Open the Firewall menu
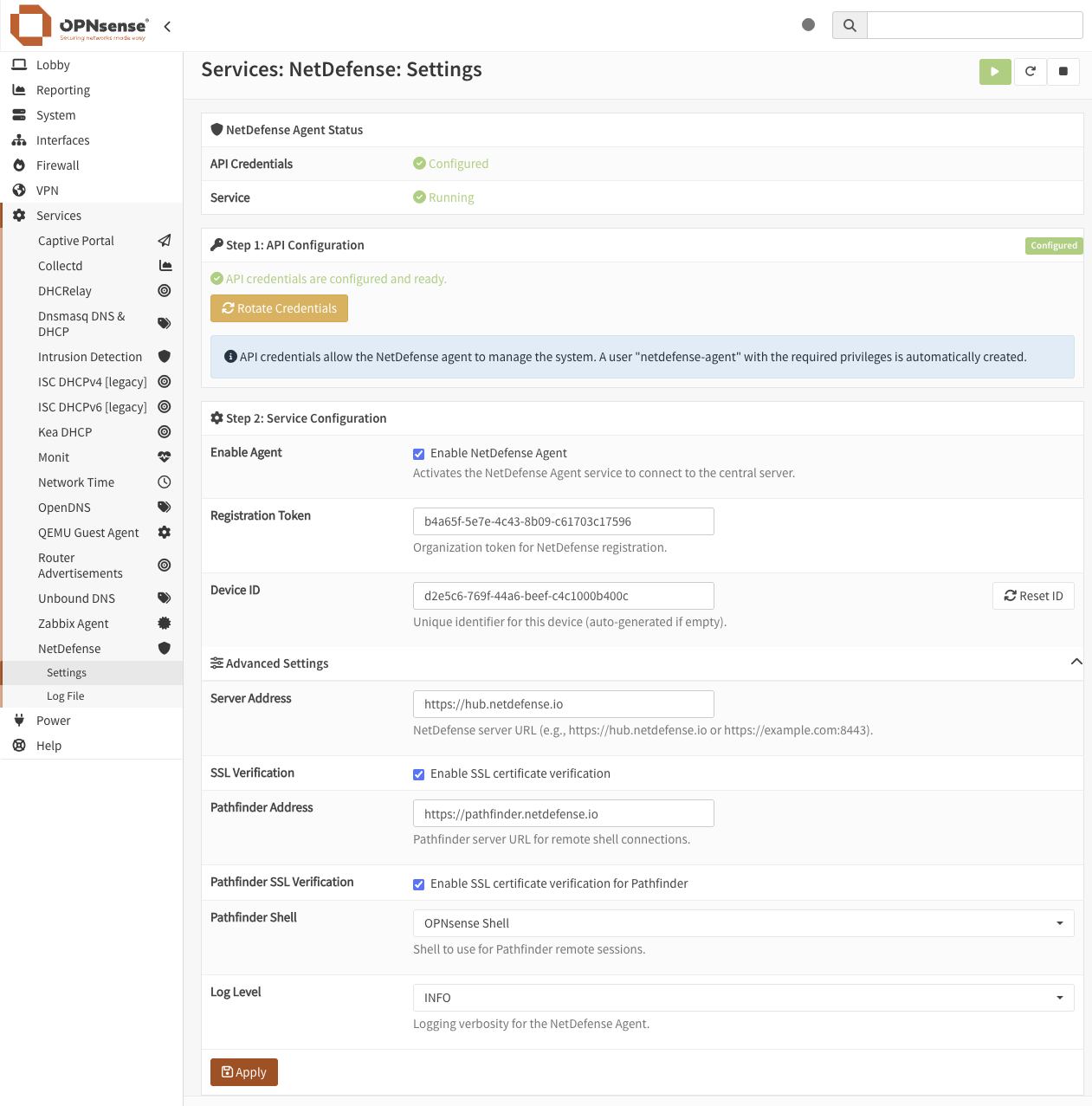 coord(57,165)
